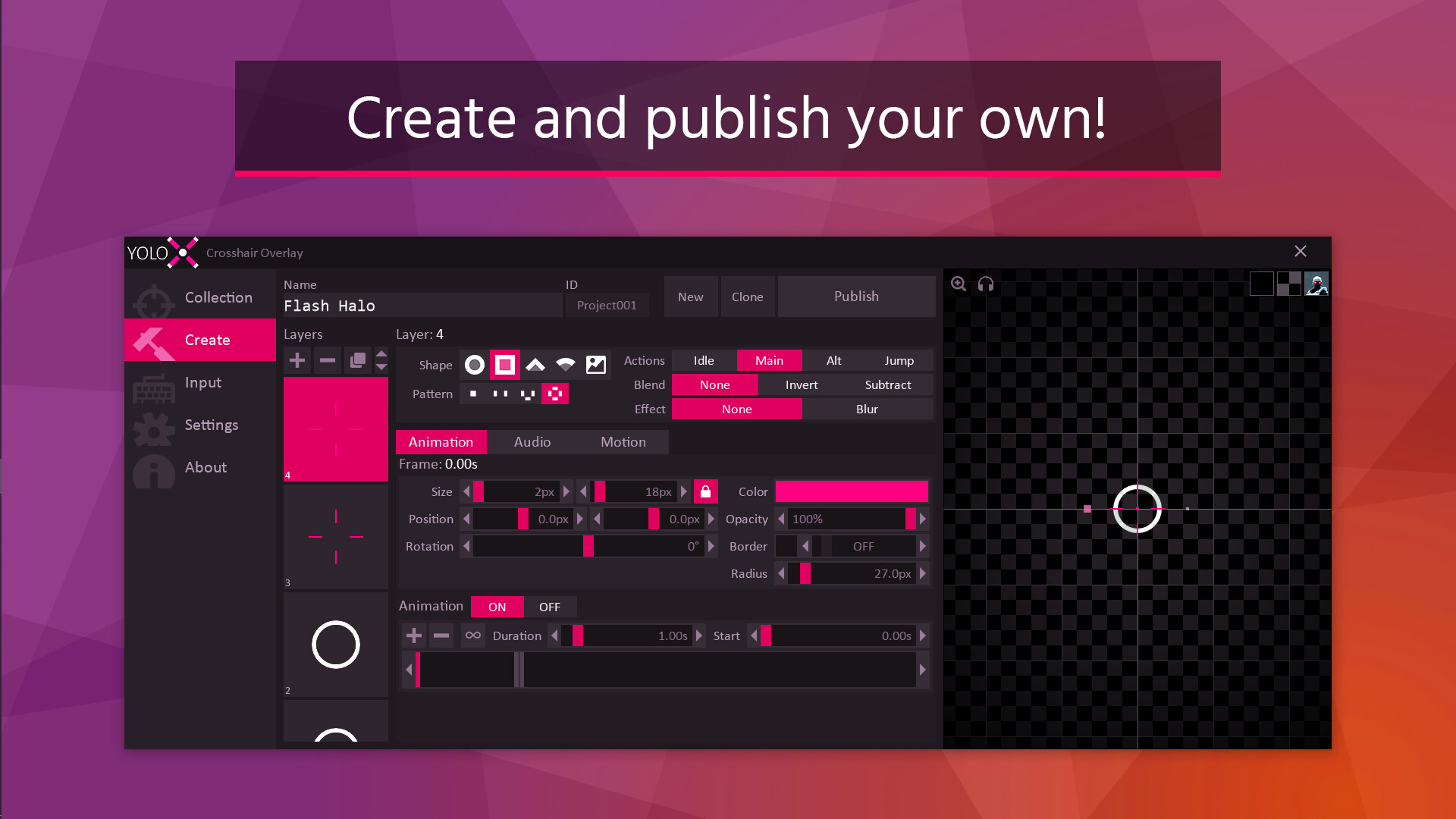Turn Animation OFF
This screenshot has width=1456, height=819.
(550, 607)
